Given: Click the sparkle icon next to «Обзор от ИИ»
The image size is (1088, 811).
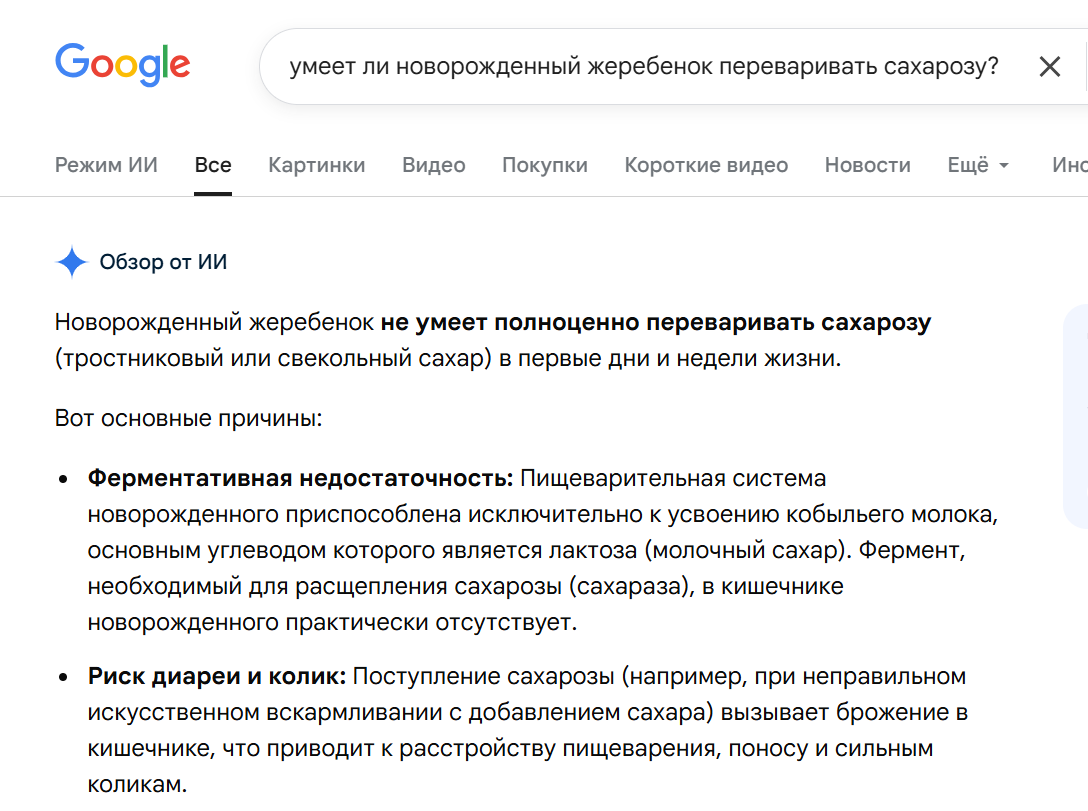Looking at the screenshot, I should point(71,262).
